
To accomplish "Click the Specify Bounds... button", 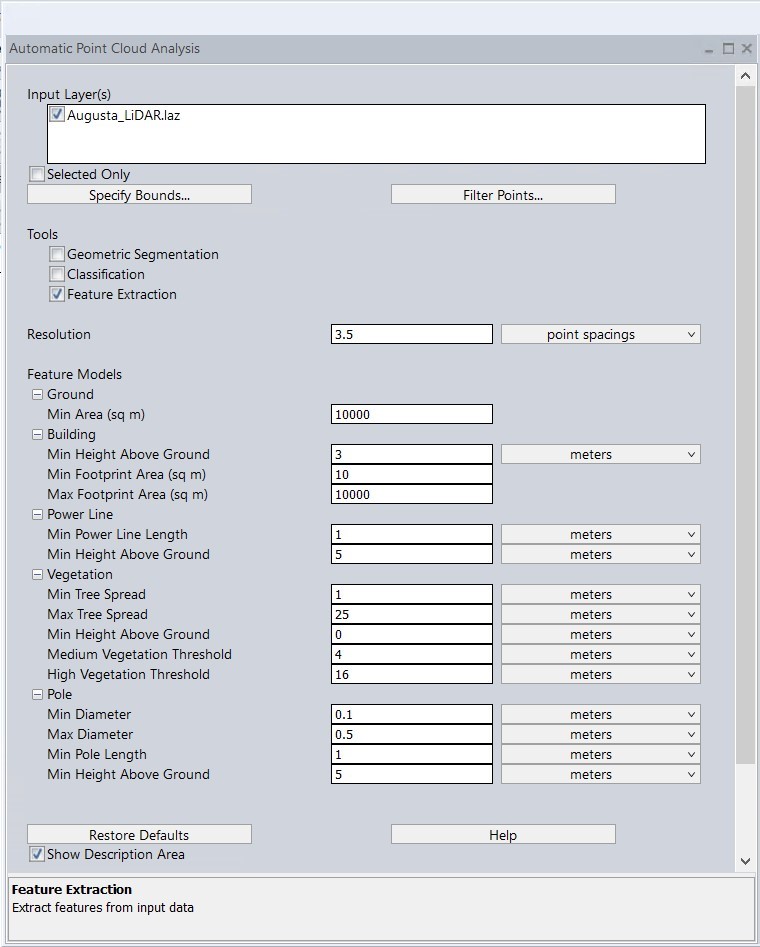I will 139,195.
